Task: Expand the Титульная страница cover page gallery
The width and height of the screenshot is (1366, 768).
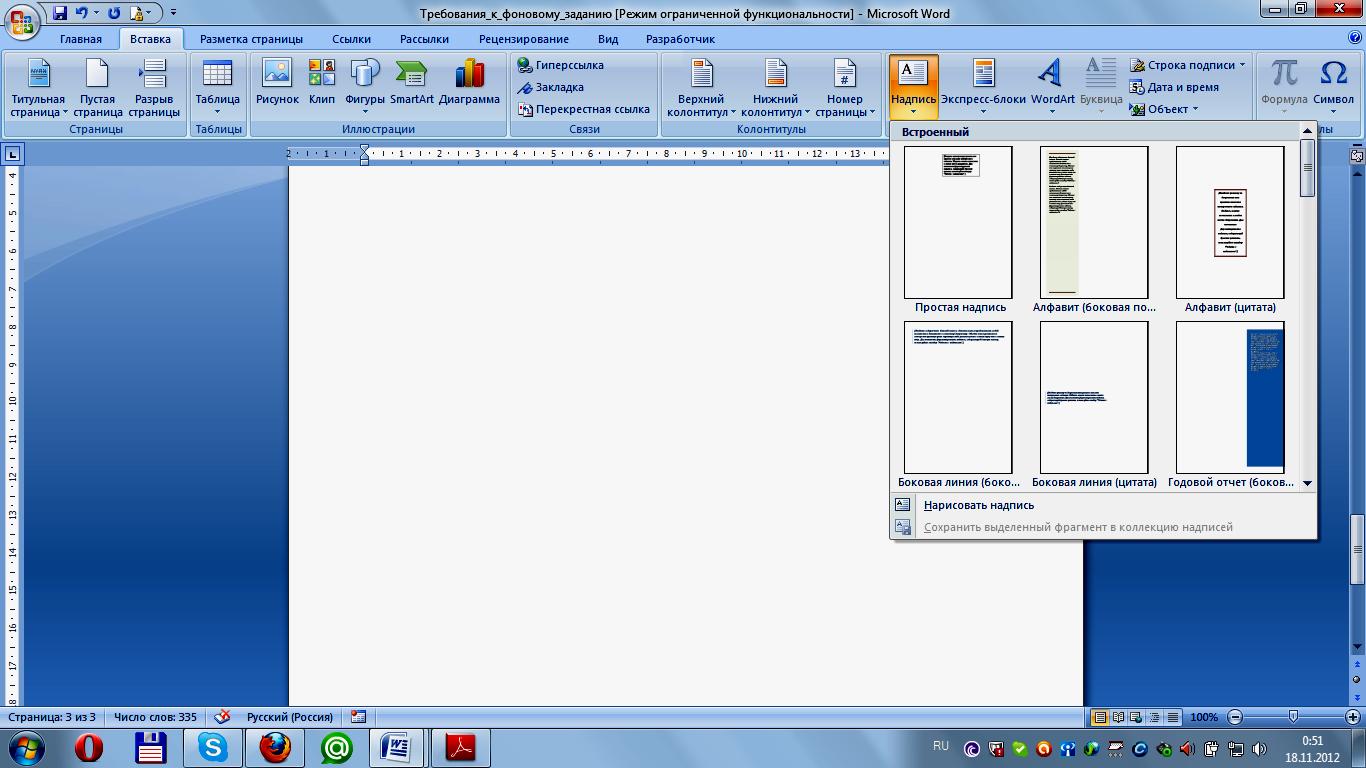Action: click(x=38, y=88)
